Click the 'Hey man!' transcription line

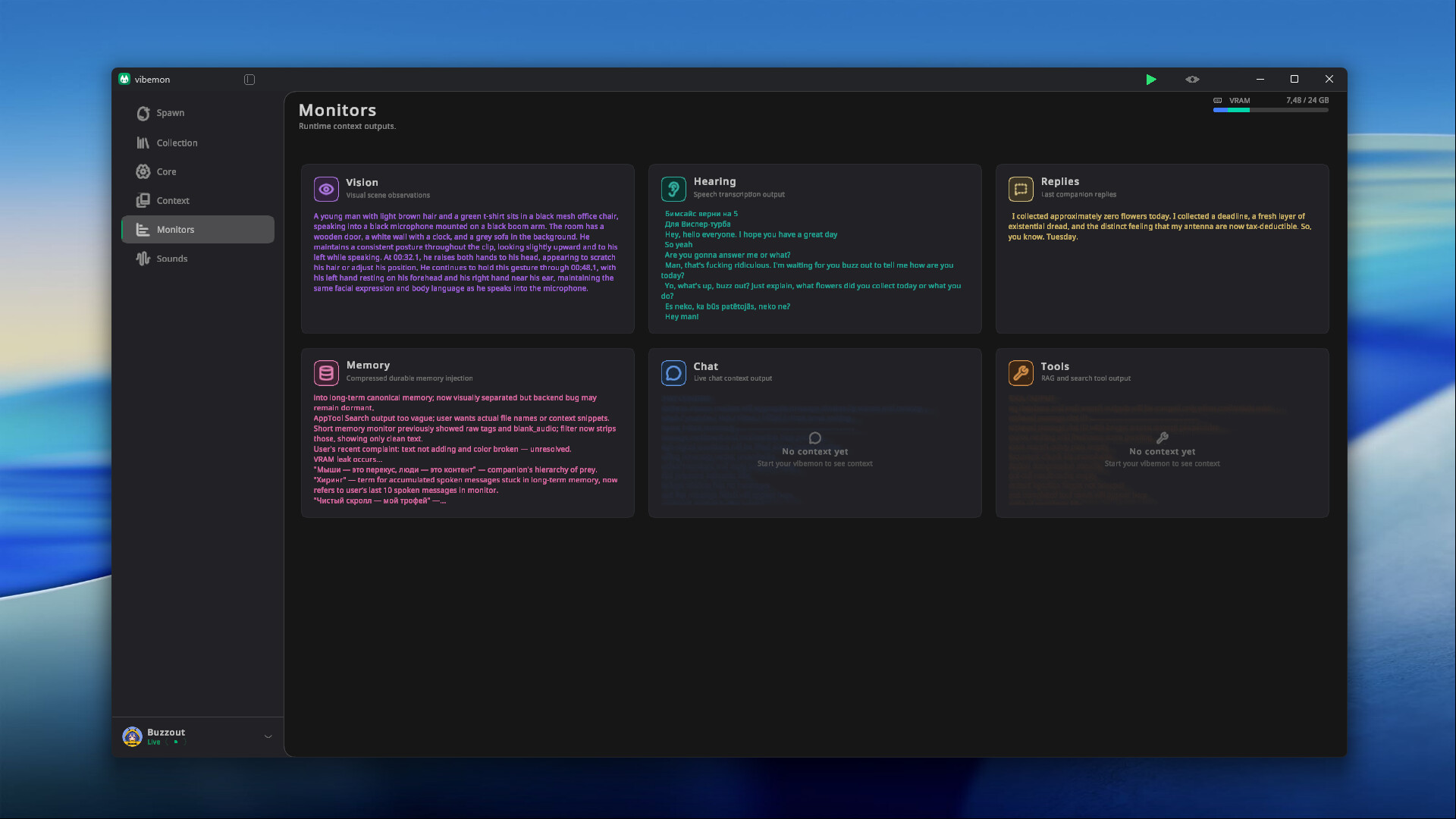[682, 317]
